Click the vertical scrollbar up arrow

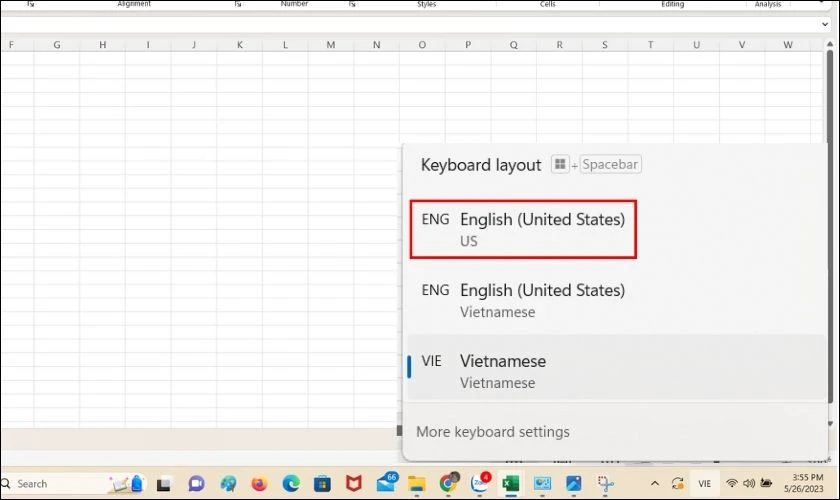point(831,45)
